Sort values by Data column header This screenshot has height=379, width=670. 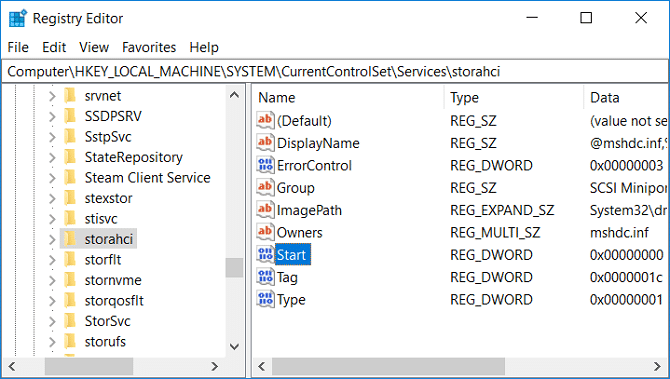pyautogui.click(x=626, y=98)
